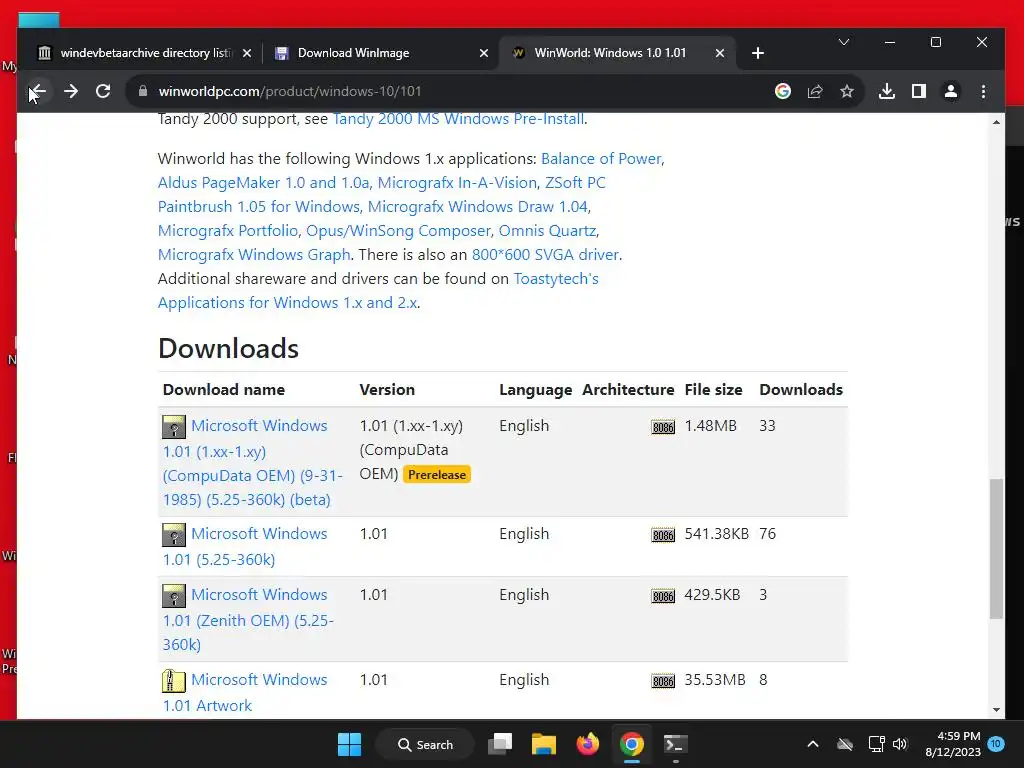Go forward with the forward arrow

[71, 91]
